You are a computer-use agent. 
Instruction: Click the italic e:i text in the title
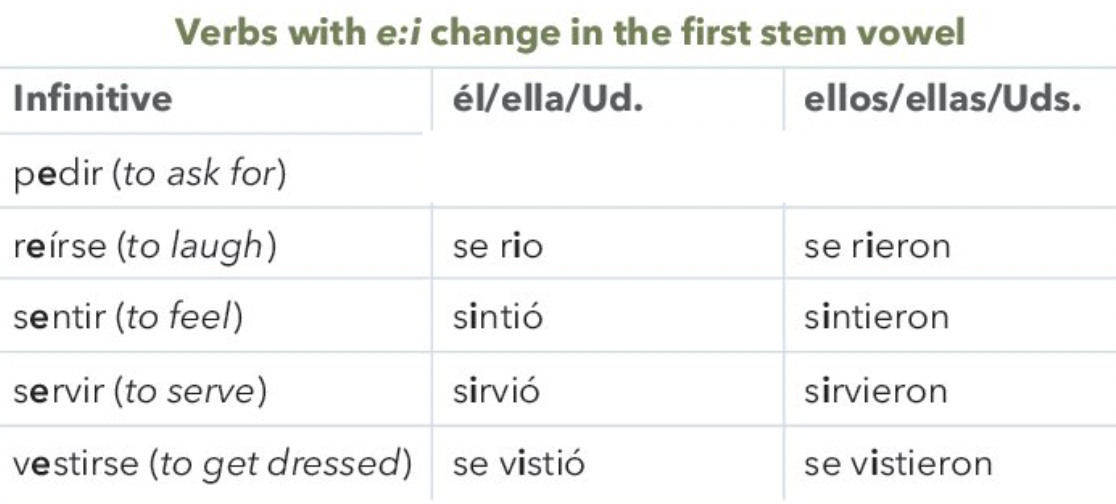tap(399, 33)
